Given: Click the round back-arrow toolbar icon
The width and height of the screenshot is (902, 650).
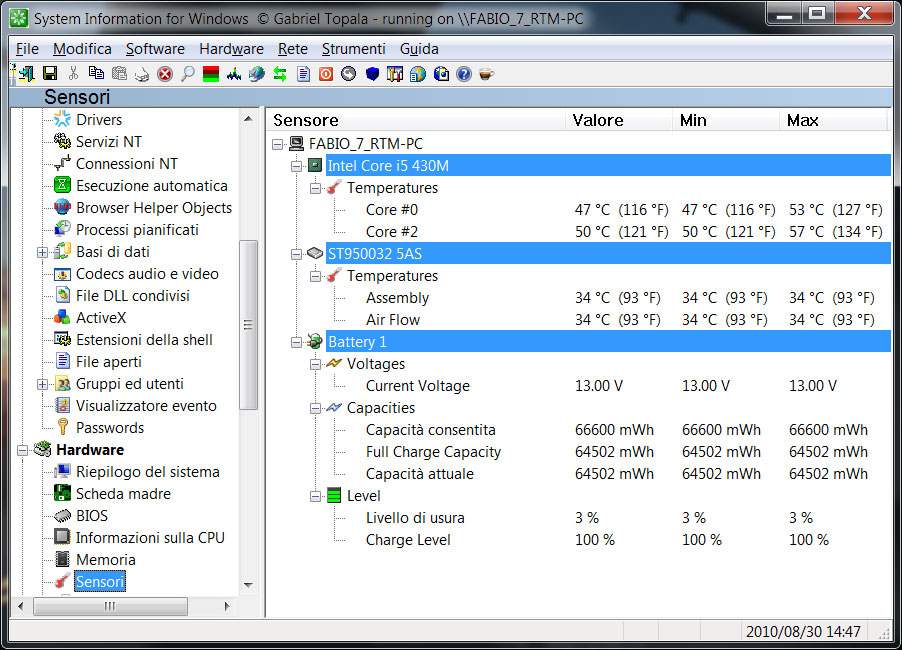Looking at the screenshot, I should coord(349,74).
